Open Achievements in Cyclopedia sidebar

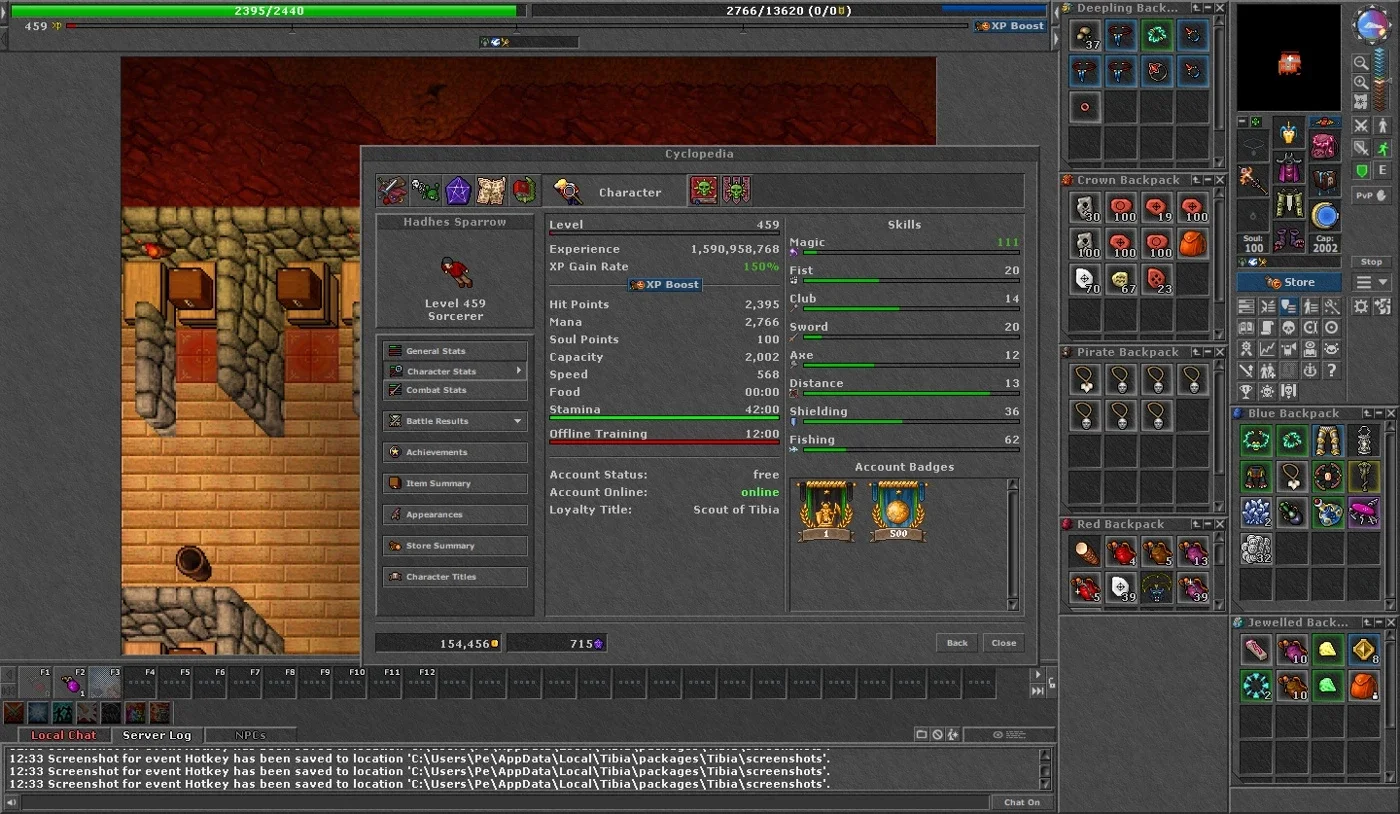click(455, 452)
